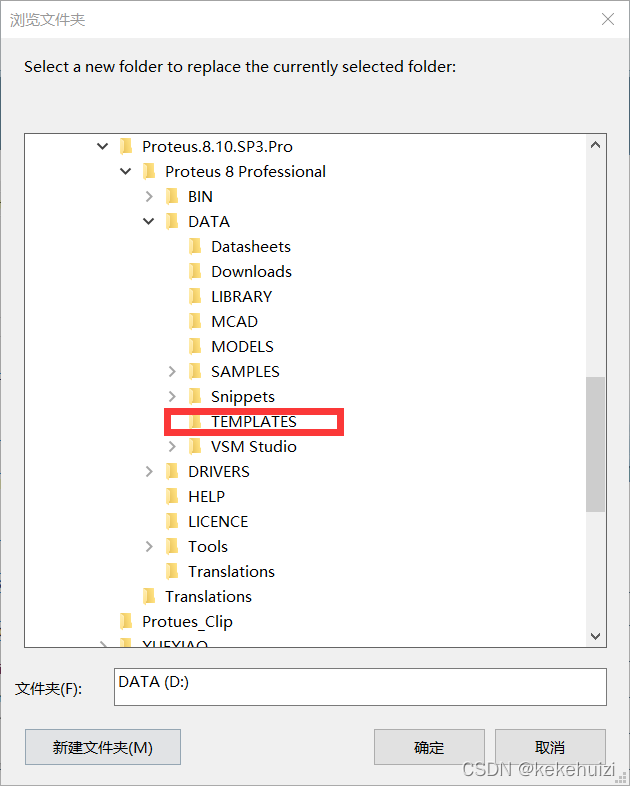
Task: Select Translations folder under Proteus 8 Professional
Action: pos(231,571)
